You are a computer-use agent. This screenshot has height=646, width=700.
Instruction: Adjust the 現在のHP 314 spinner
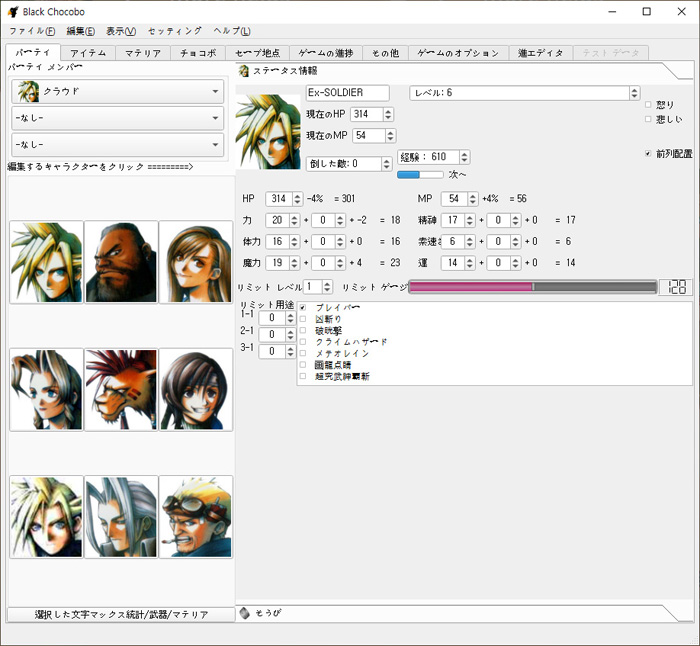click(372, 114)
